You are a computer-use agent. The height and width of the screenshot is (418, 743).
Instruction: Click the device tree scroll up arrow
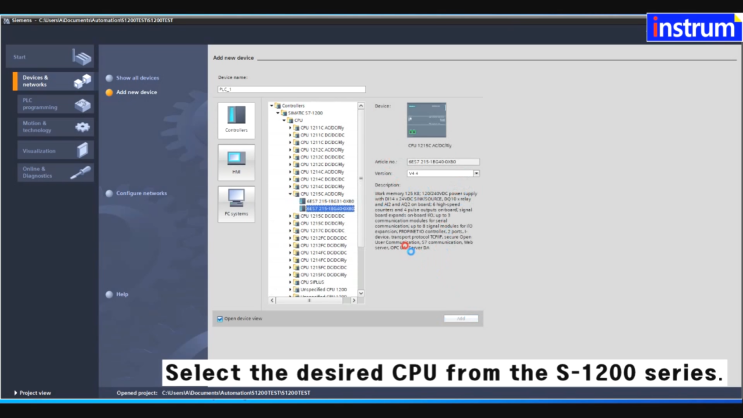point(361,106)
